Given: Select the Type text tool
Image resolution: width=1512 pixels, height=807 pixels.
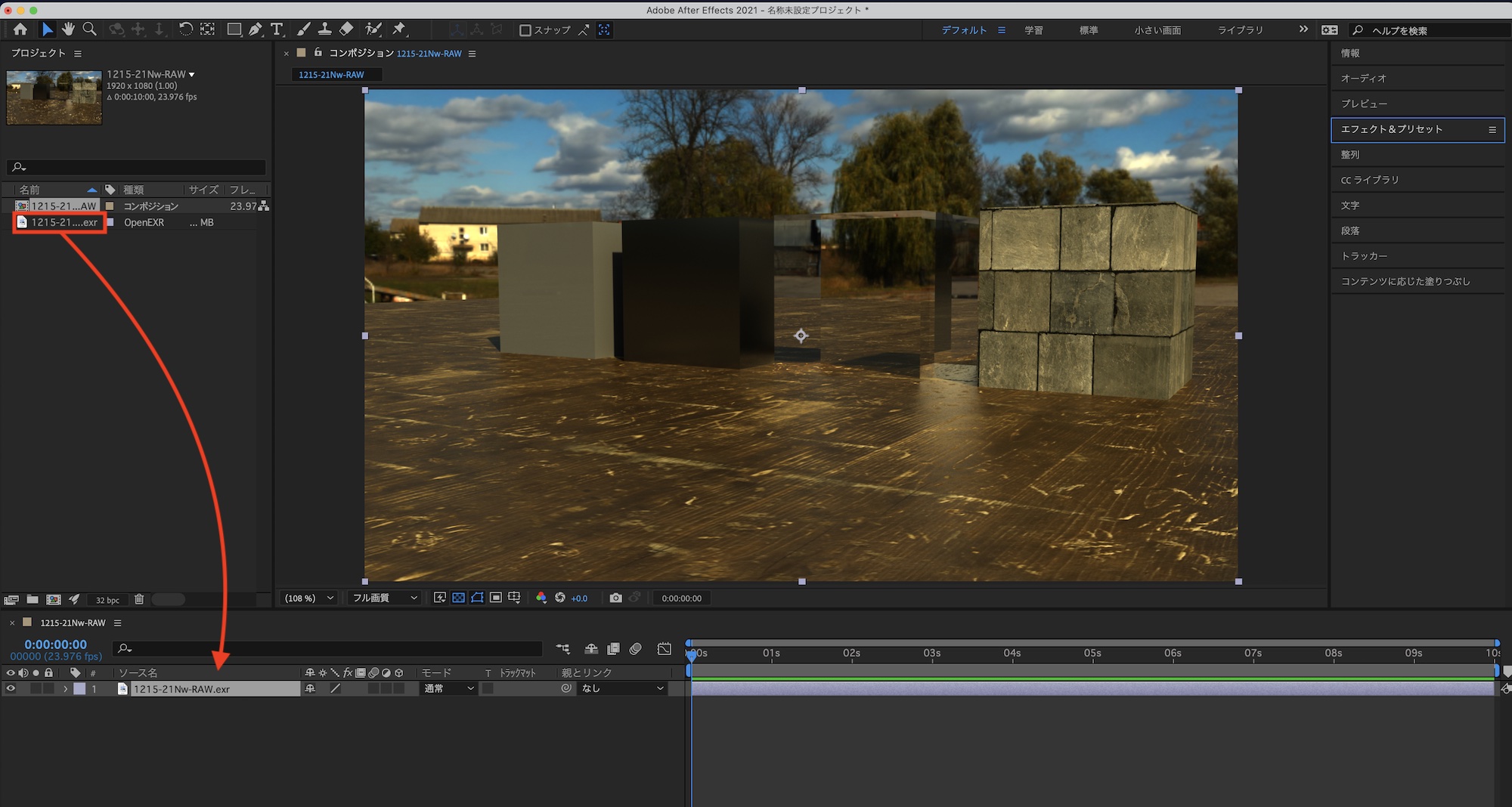Looking at the screenshot, I should [x=277, y=29].
